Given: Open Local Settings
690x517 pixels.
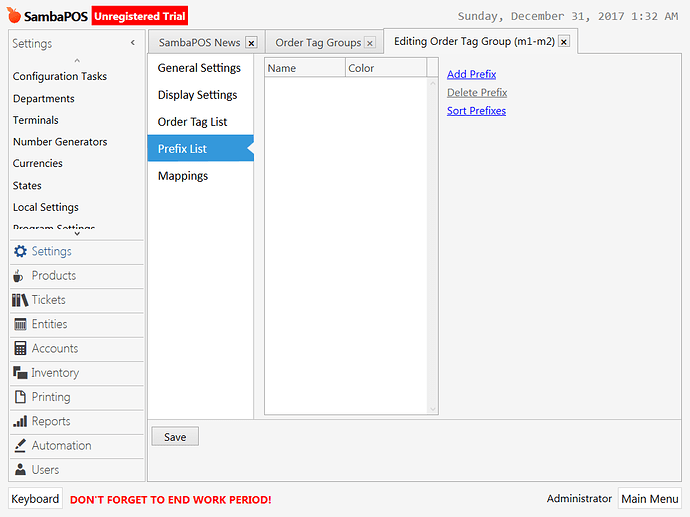Looking at the screenshot, I should tap(46, 207).
